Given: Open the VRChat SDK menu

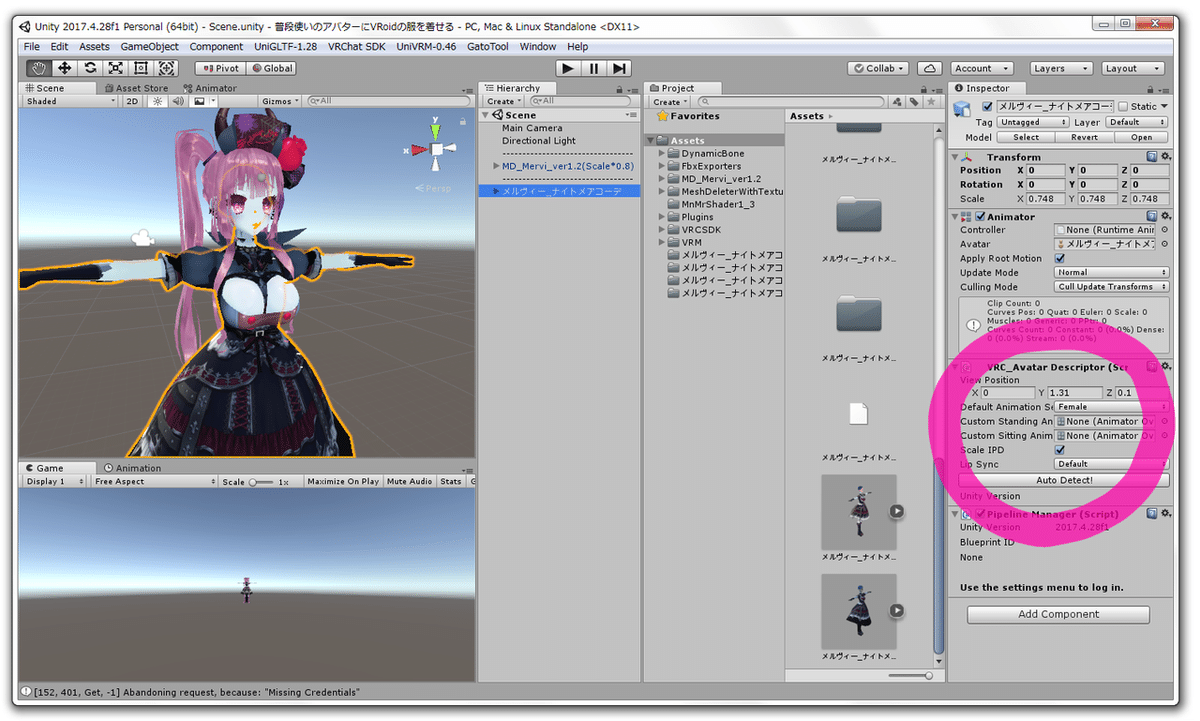Looking at the screenshot, I should click(357, 46).
